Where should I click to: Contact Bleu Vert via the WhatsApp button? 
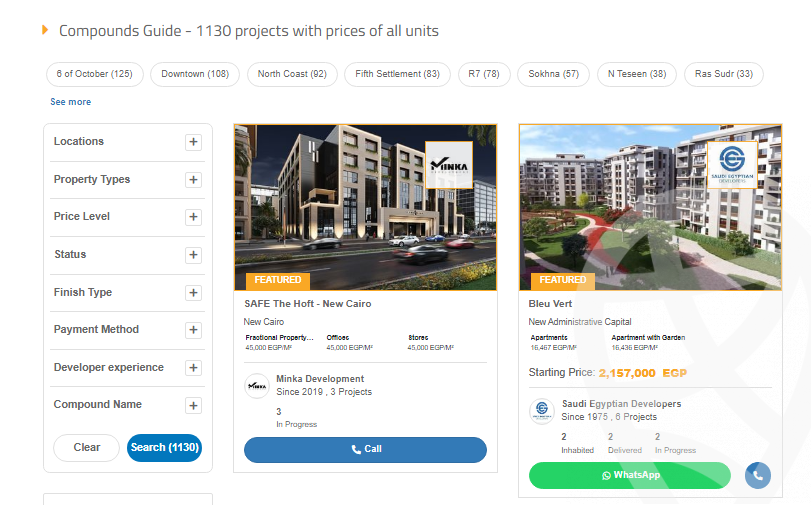tap(630, 475)
